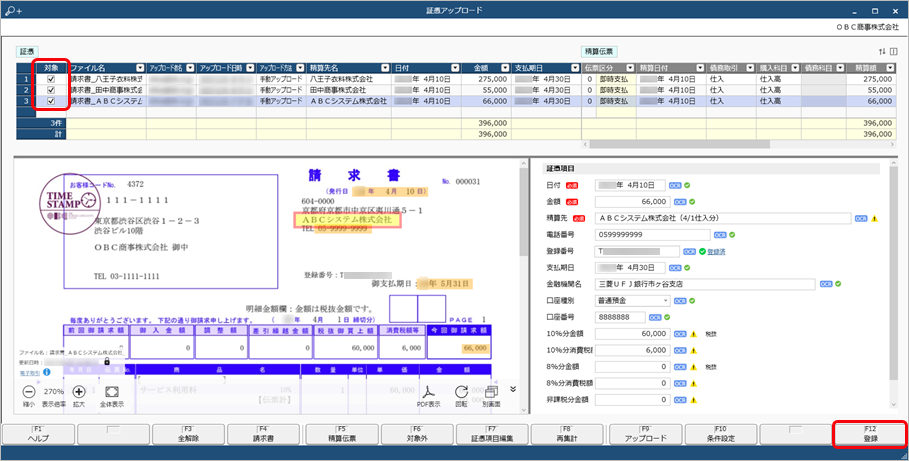The width and height of the screenshot is (909, 461).
Task: Select the 証憑 section label
Action: point(27,52)
